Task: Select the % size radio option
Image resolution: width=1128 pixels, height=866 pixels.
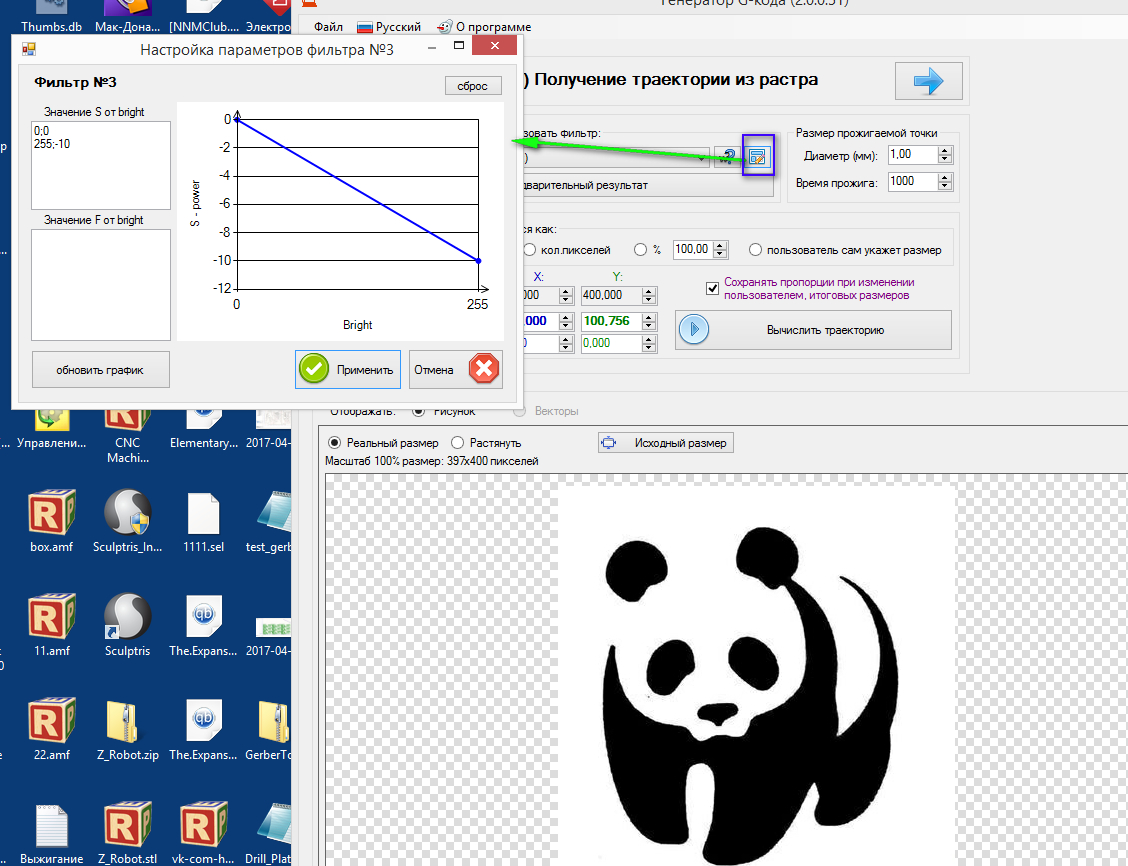Action: [640, 250]
